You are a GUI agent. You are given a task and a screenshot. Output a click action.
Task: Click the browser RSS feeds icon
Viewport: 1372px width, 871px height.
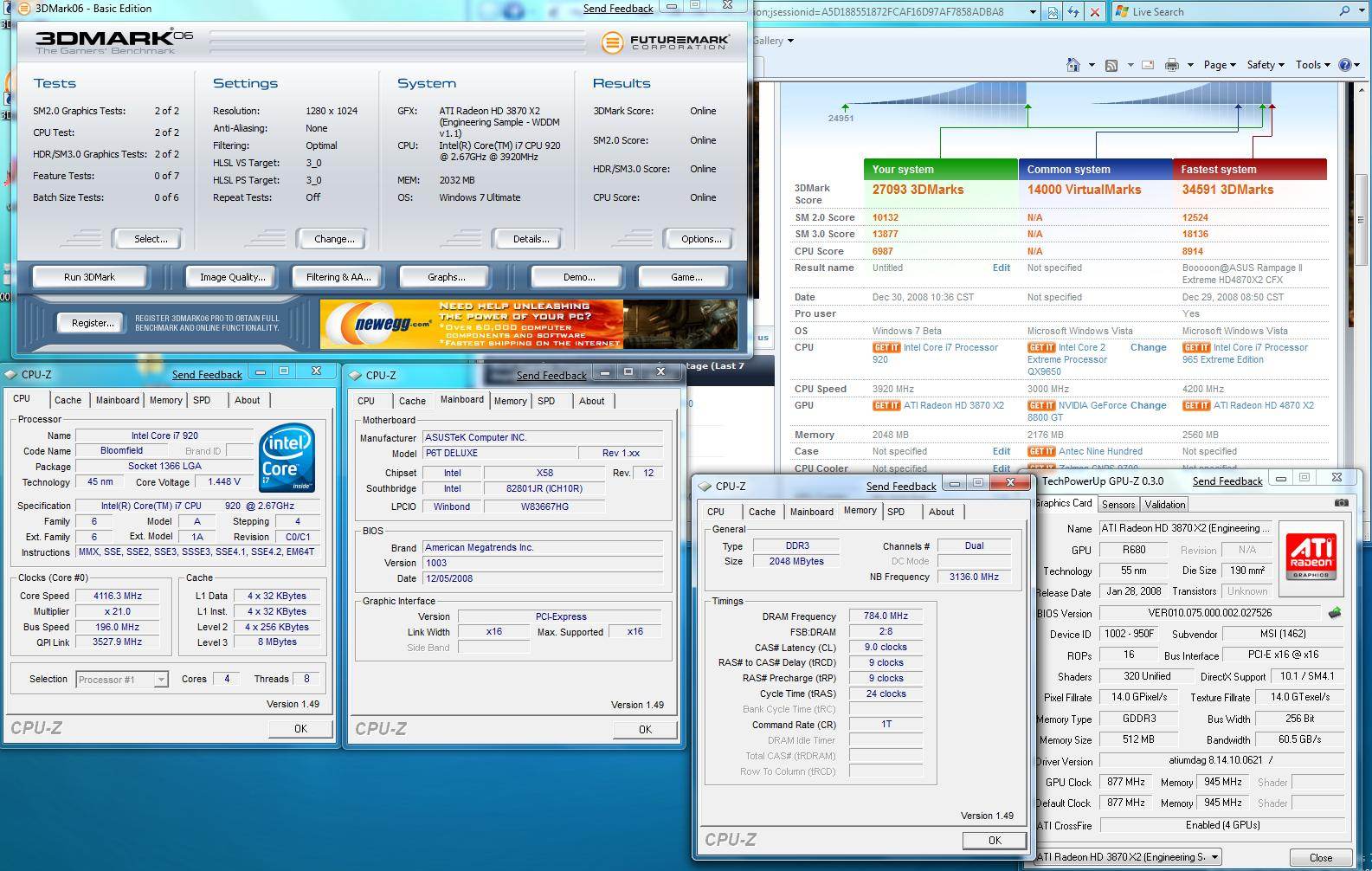(1111, 65)
